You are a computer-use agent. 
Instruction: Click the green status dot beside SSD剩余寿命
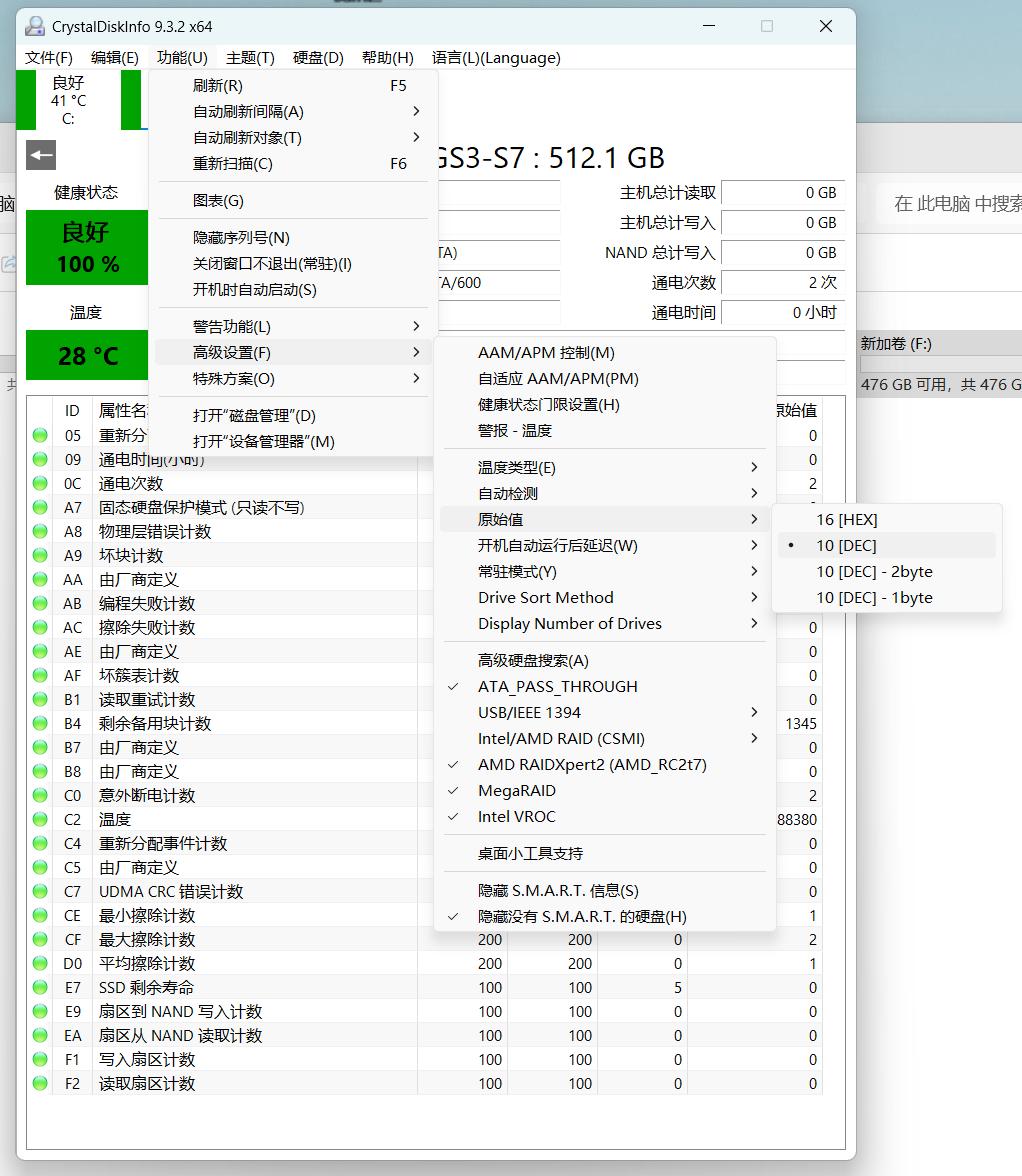click(39, 987)
